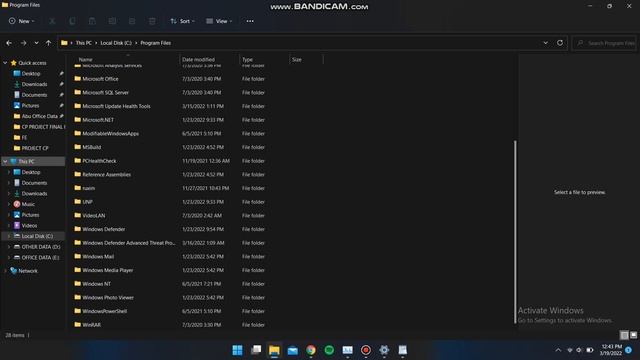
Task: Open the Bandicam recorder taskbar icon
Action: 366,350
